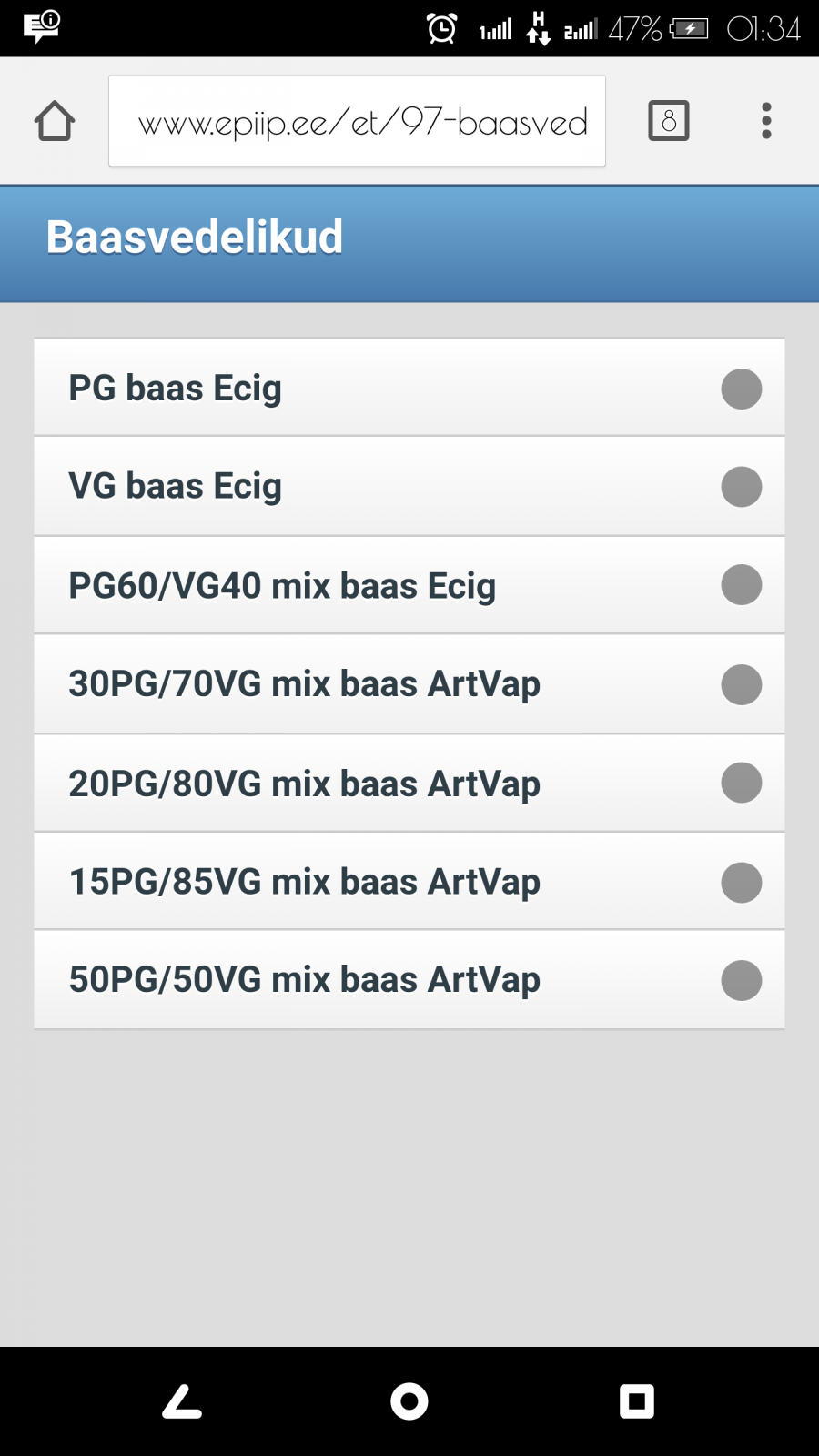The image size is (819, 1456).
Task: Expand the 20PG/80VG mix baas ArtVap row circle
Action: 742,783
